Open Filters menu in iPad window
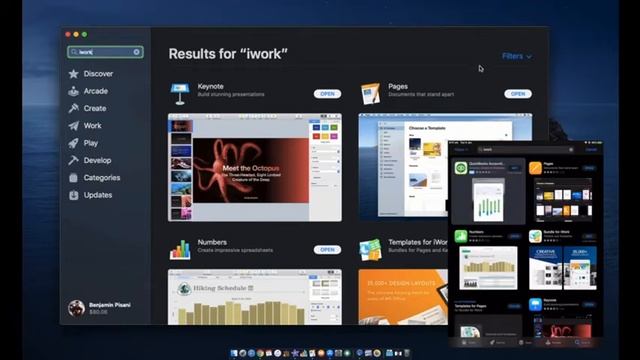640x360 pixels. [461, 150]
